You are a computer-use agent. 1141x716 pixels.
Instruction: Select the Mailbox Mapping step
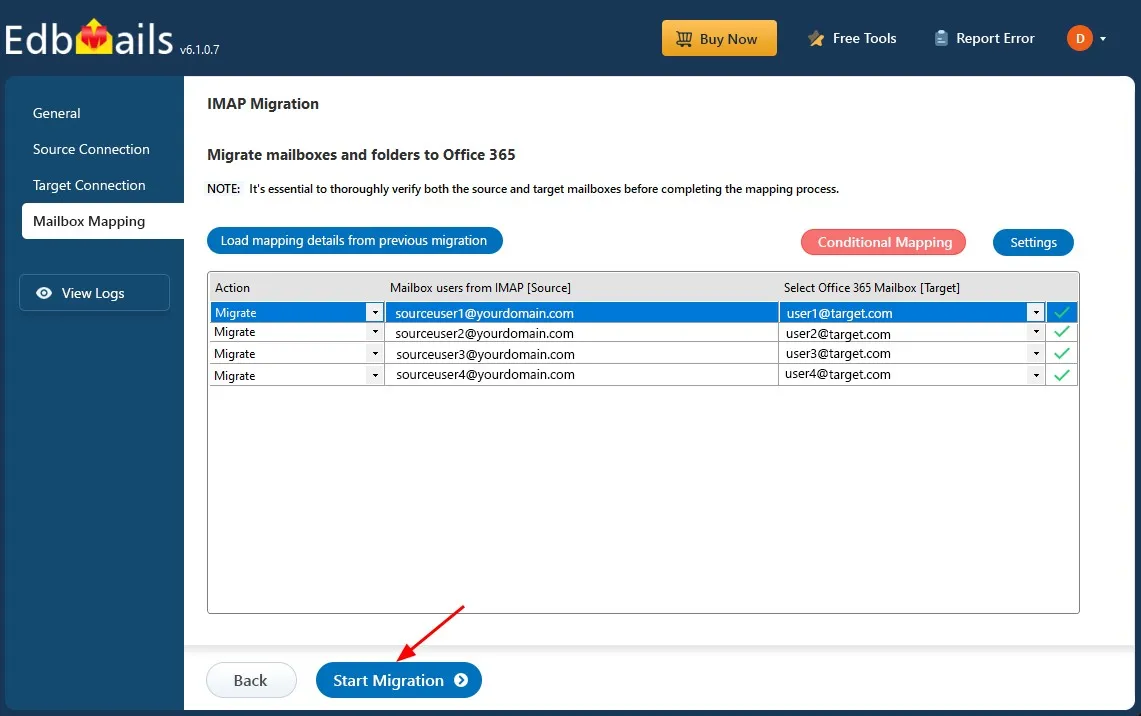pyautogui.click(x=103, y=220)
